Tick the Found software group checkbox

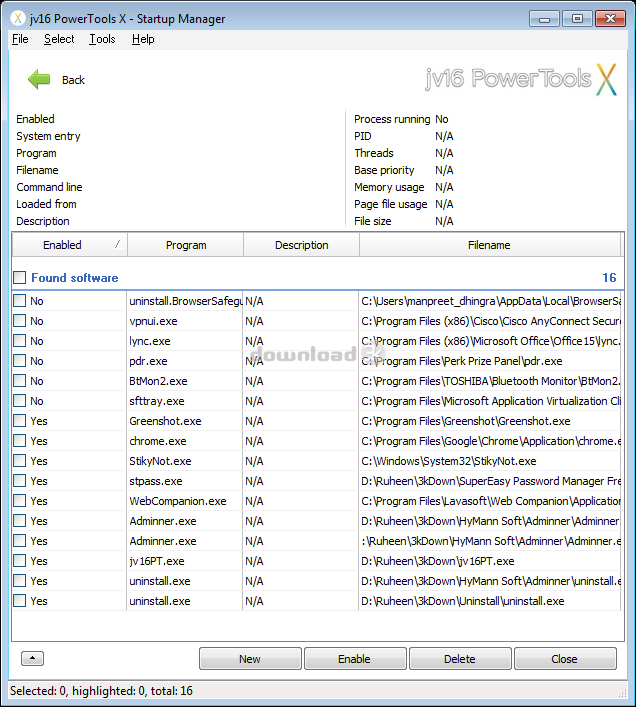[19, 277]
